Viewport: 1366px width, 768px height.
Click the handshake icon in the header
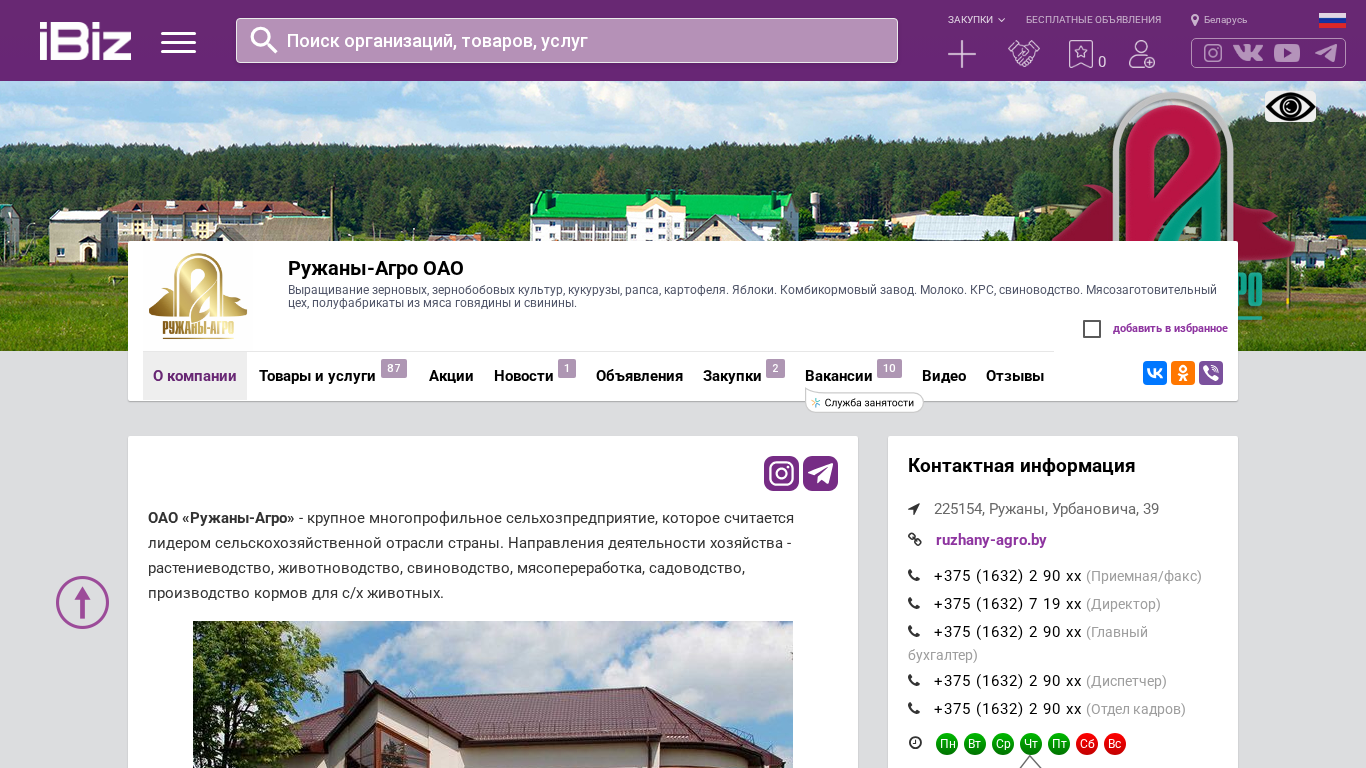pyautogui.click(x=1023, y=54)
